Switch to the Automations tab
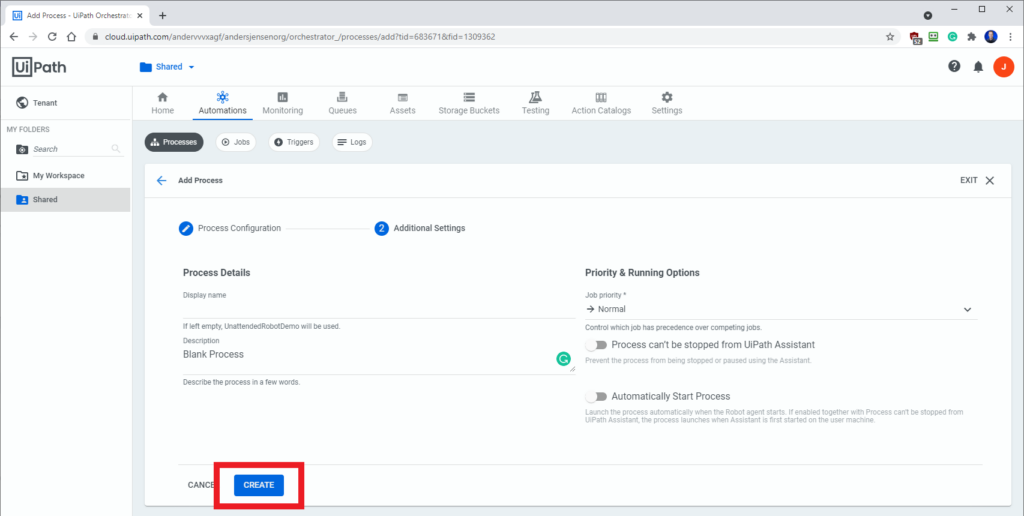Viewport: 1024px width, 516px height. point(222,103)
